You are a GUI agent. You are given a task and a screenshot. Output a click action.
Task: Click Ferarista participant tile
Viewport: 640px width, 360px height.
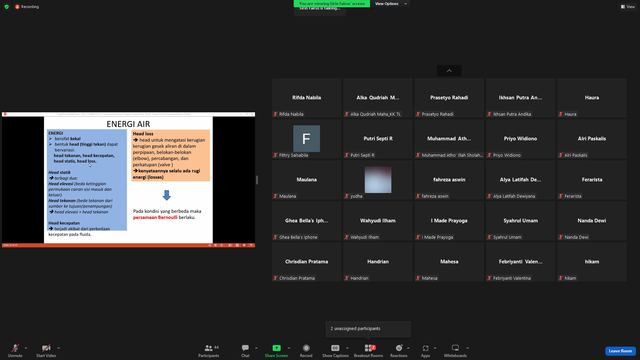tap(592, 180)
